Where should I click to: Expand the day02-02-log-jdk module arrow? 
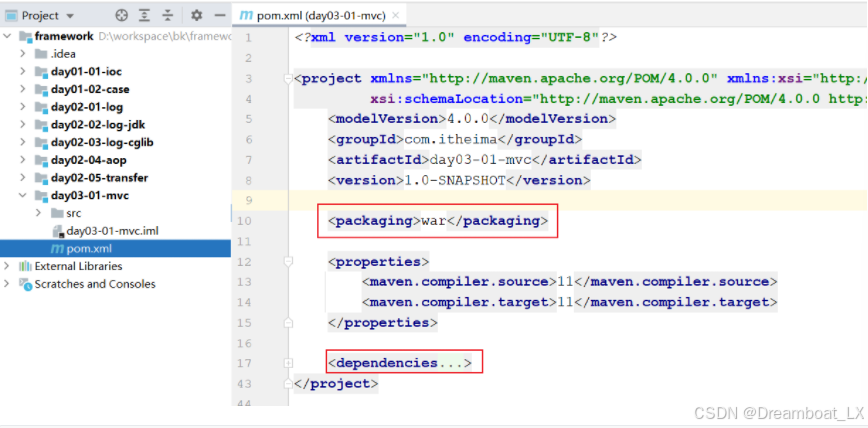click(23, 125)
